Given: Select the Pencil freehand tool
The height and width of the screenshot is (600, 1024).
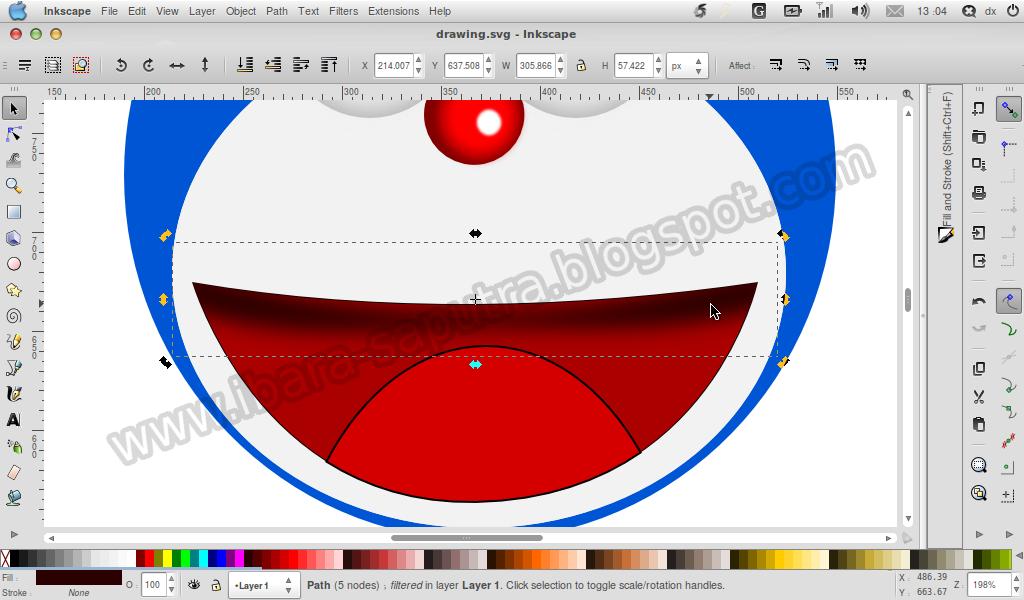Looking at the screenshot, I should [x=14, y=341].
